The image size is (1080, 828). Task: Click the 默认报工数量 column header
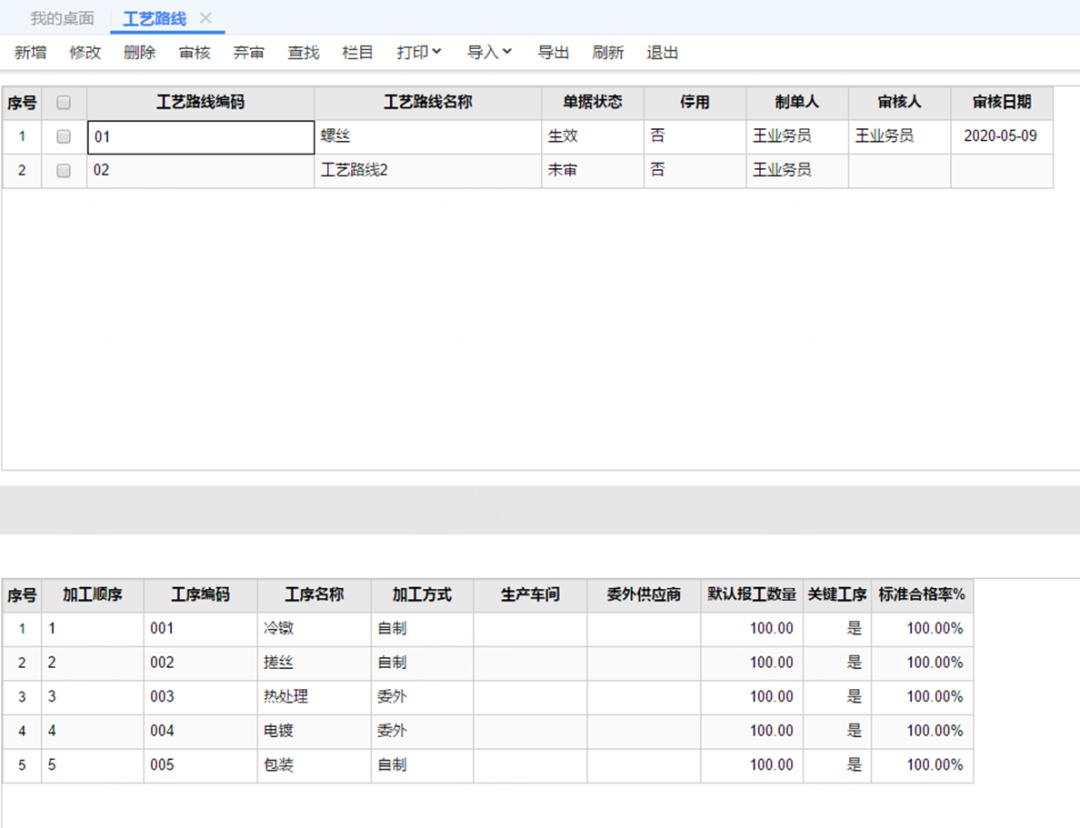pos(752,595)
